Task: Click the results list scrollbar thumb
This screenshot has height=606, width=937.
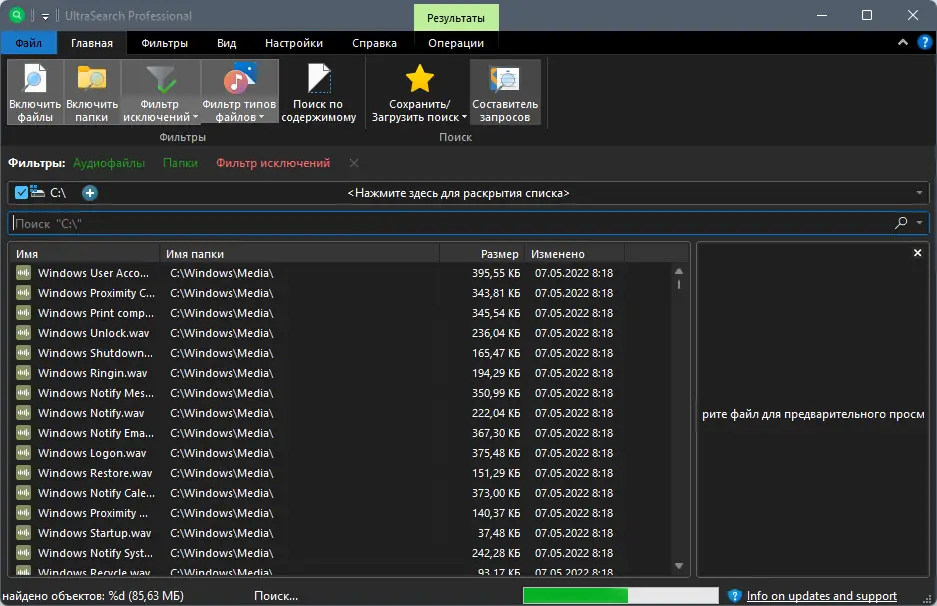Action: (x=679, y=284)
